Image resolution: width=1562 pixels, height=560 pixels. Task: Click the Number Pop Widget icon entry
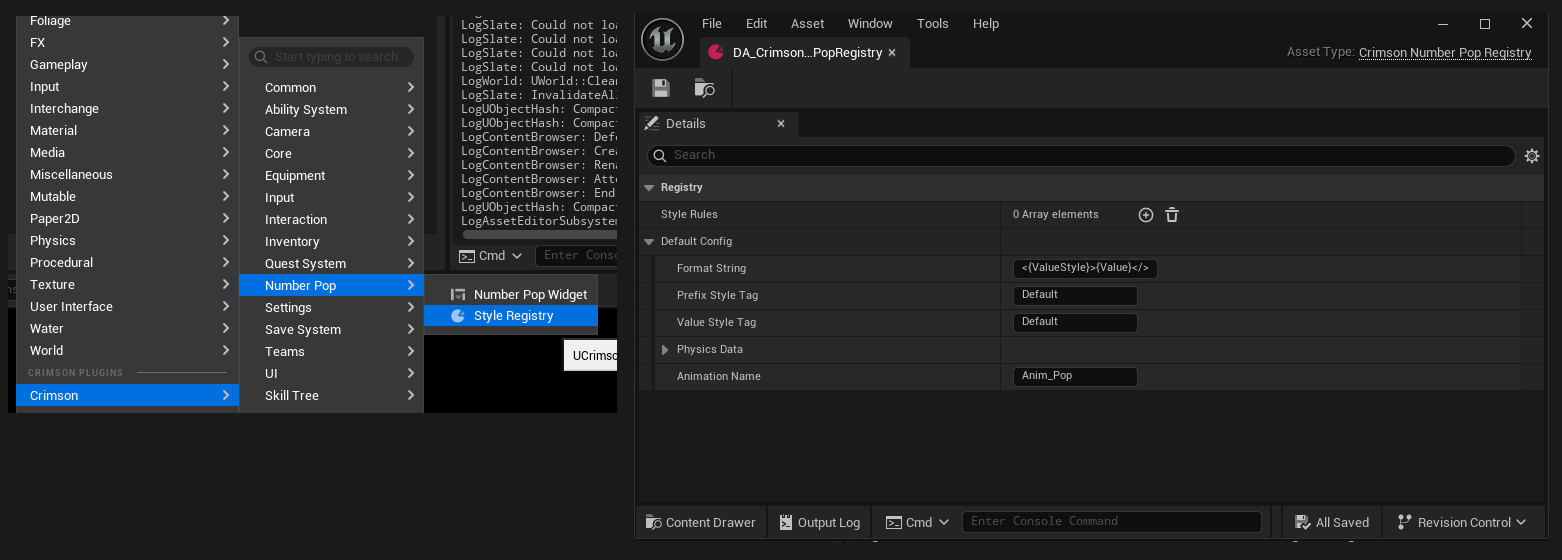(511, 294)
